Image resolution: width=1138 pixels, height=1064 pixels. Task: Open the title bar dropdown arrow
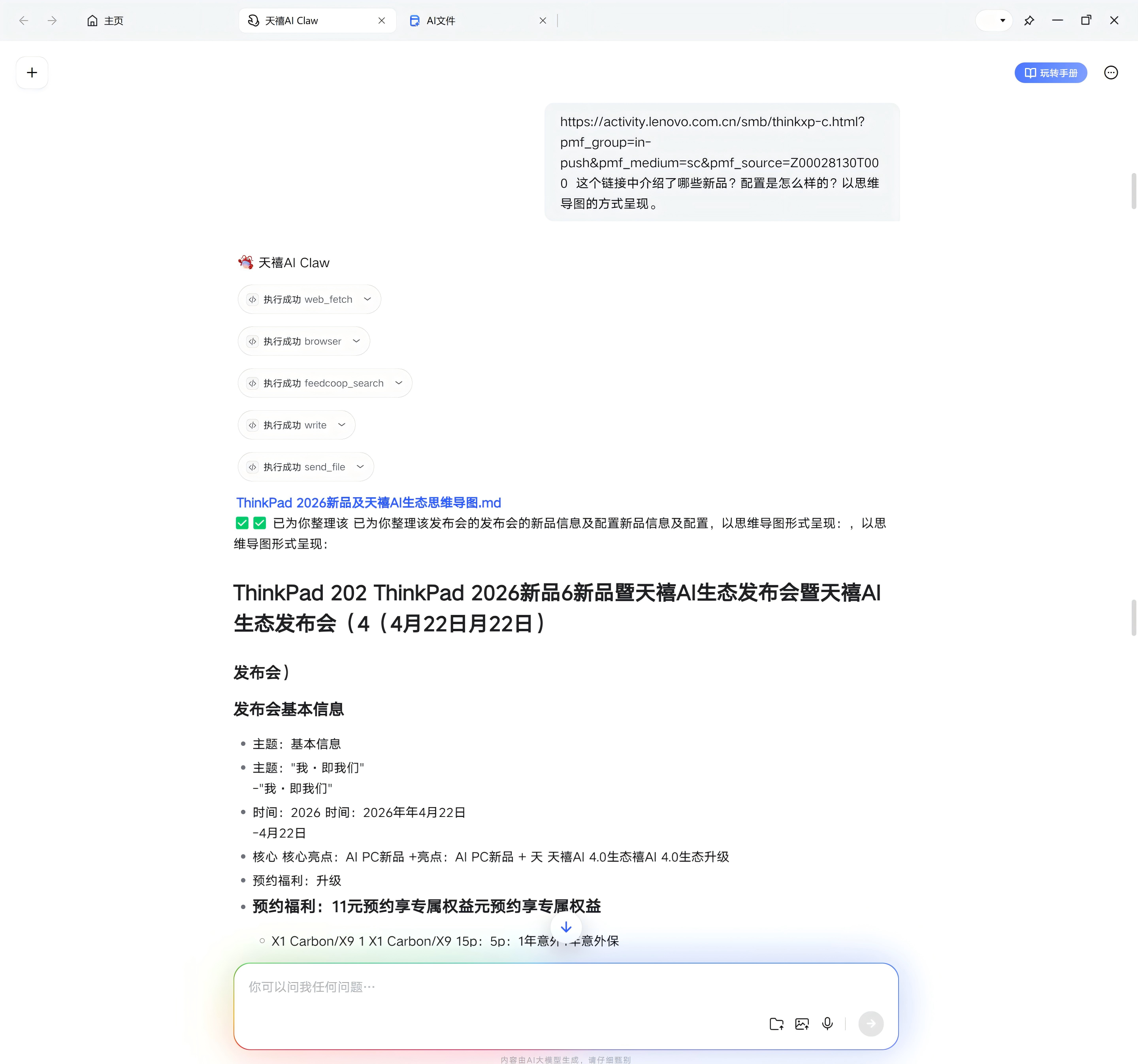pyautogui.click(x=1002, y=21)
